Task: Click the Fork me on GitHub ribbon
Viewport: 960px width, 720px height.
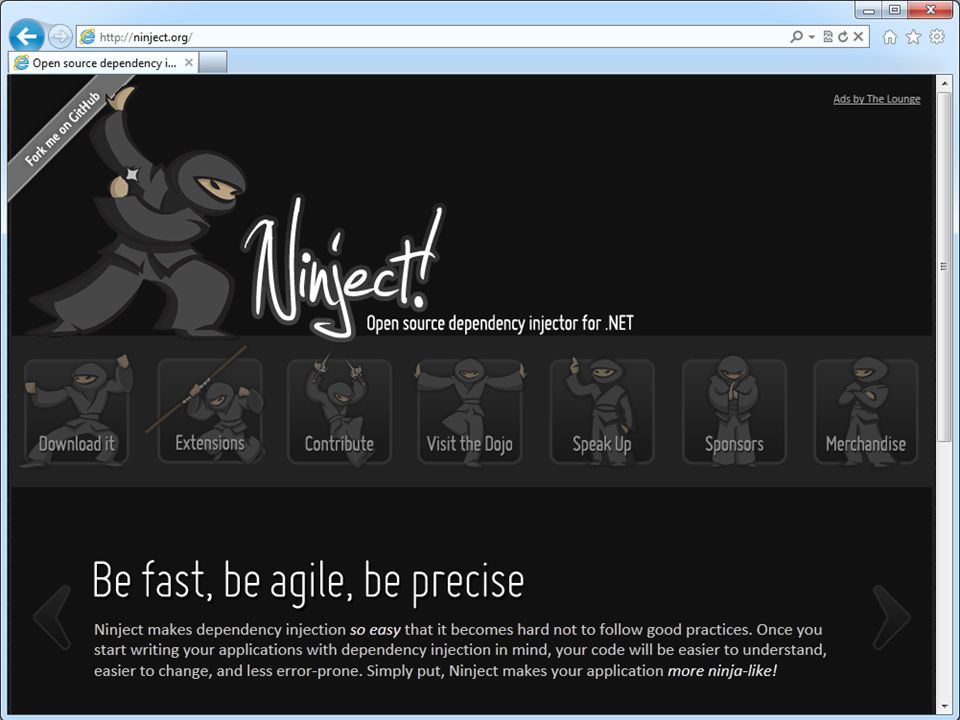Action: 63,129
